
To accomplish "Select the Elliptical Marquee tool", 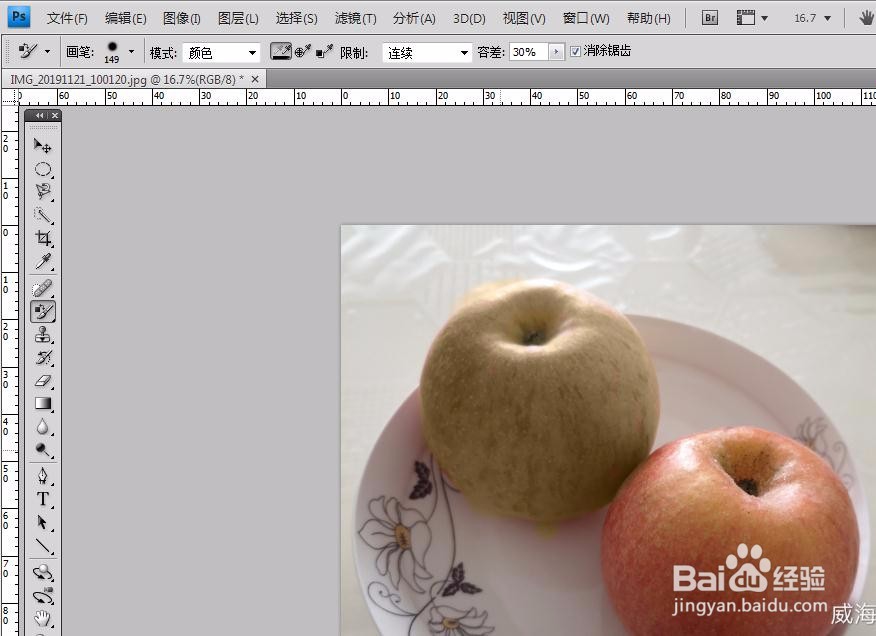I will pyautogui.click(x=42, y=169).
